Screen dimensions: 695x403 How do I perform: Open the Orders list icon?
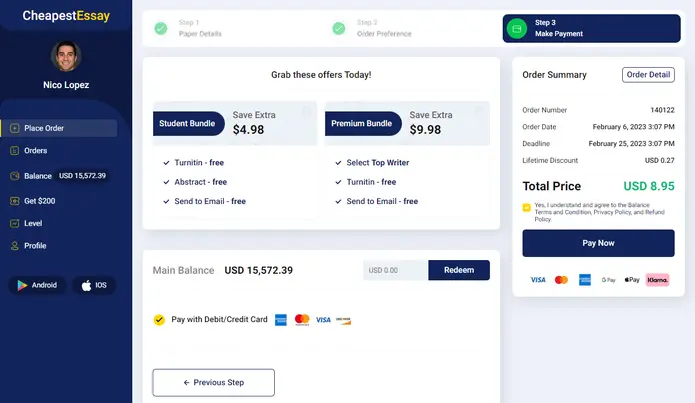pyautogui.click(x=15, y=151)
